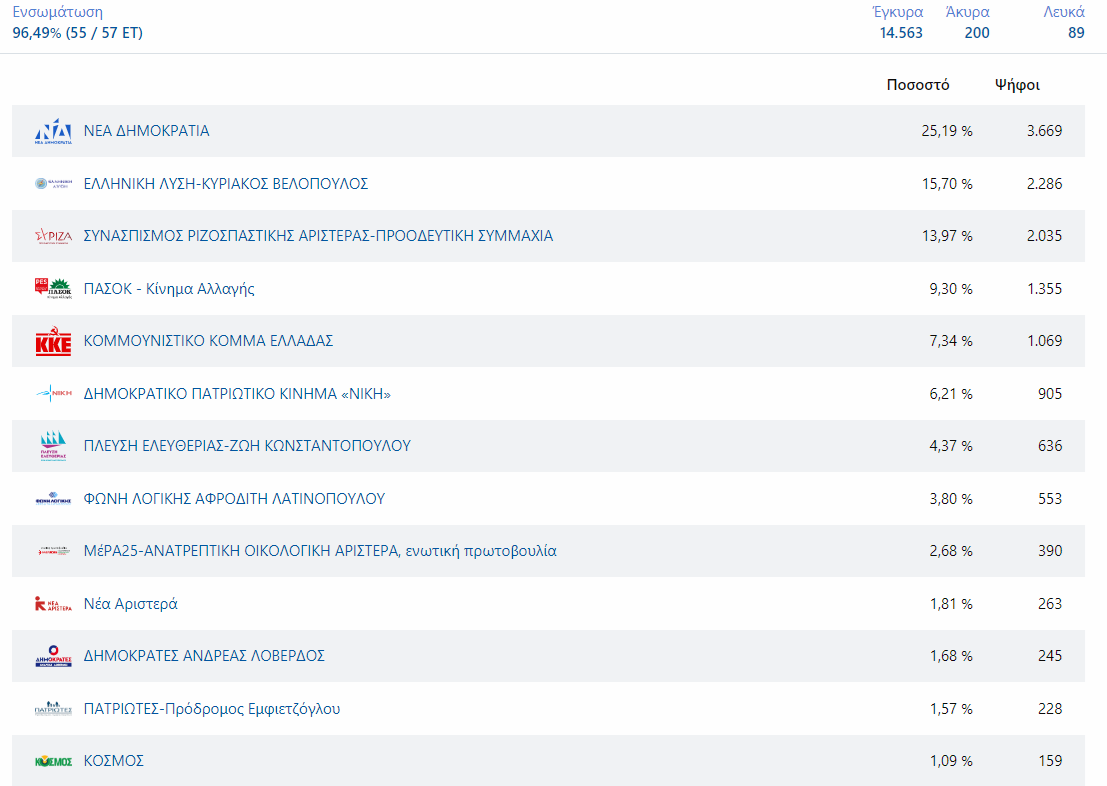Click the Ενσωμάτωση label
The height and width of the screenshot is (786, 1107).
click(58, 12)
